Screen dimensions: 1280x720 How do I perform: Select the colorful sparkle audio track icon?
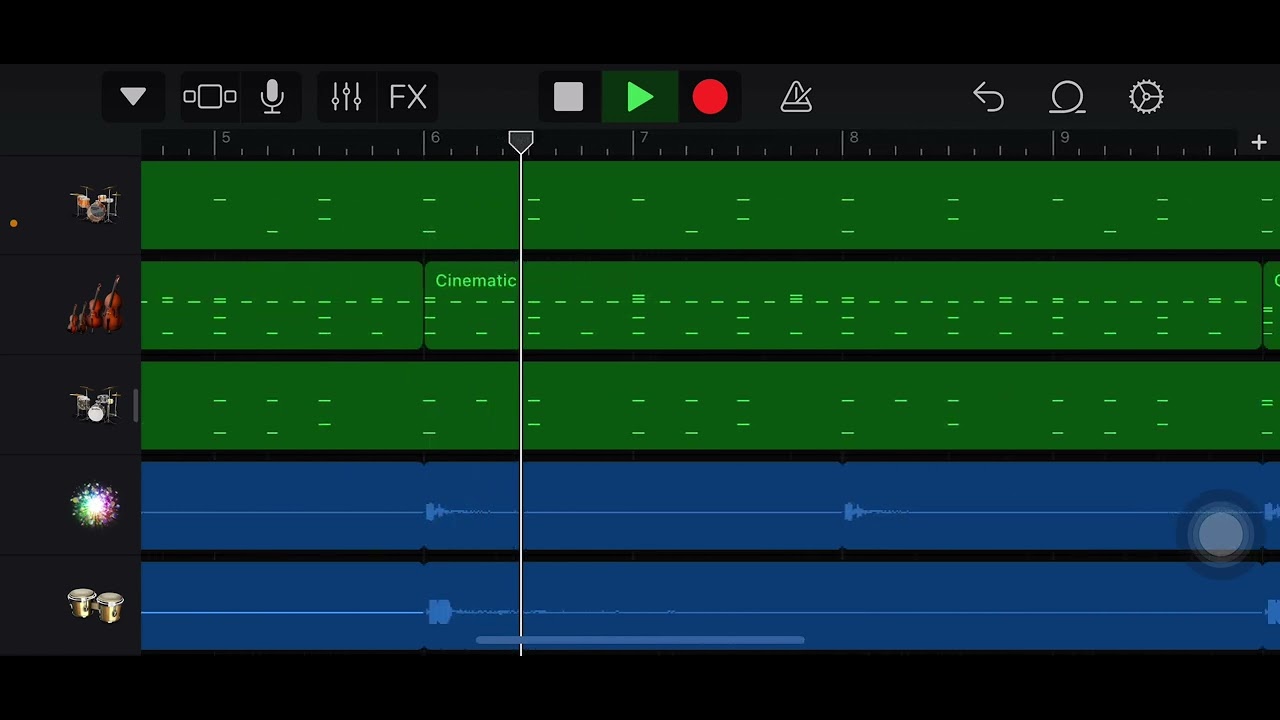pyautogui.click(x=95, y=505)
